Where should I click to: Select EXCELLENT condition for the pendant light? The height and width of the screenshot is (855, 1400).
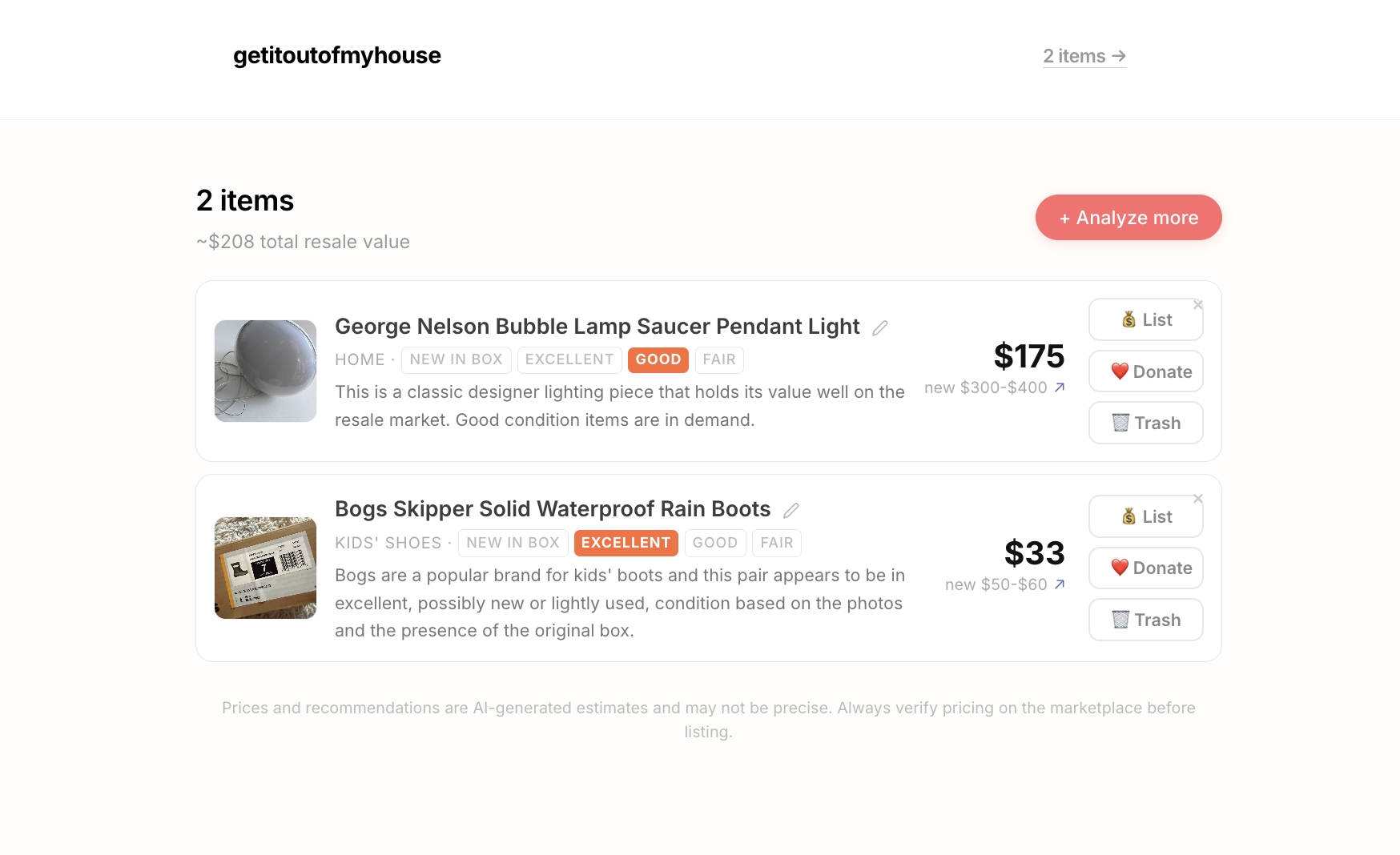pos(569,359)
